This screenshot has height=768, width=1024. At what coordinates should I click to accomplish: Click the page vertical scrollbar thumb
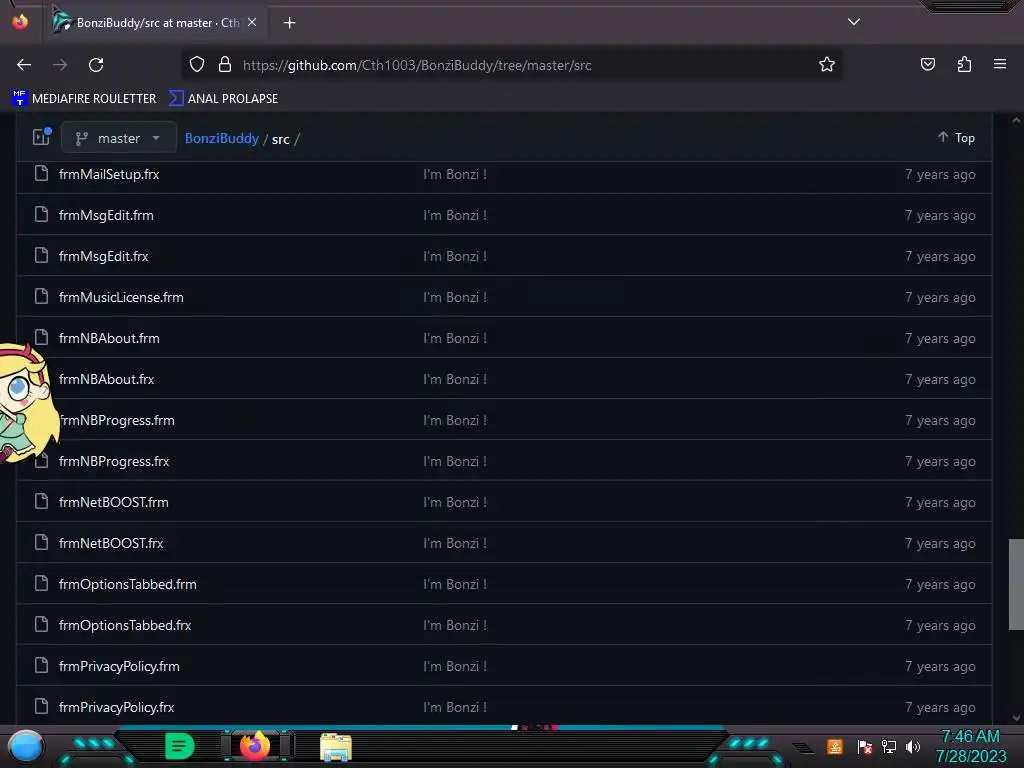pos(1016,584)
